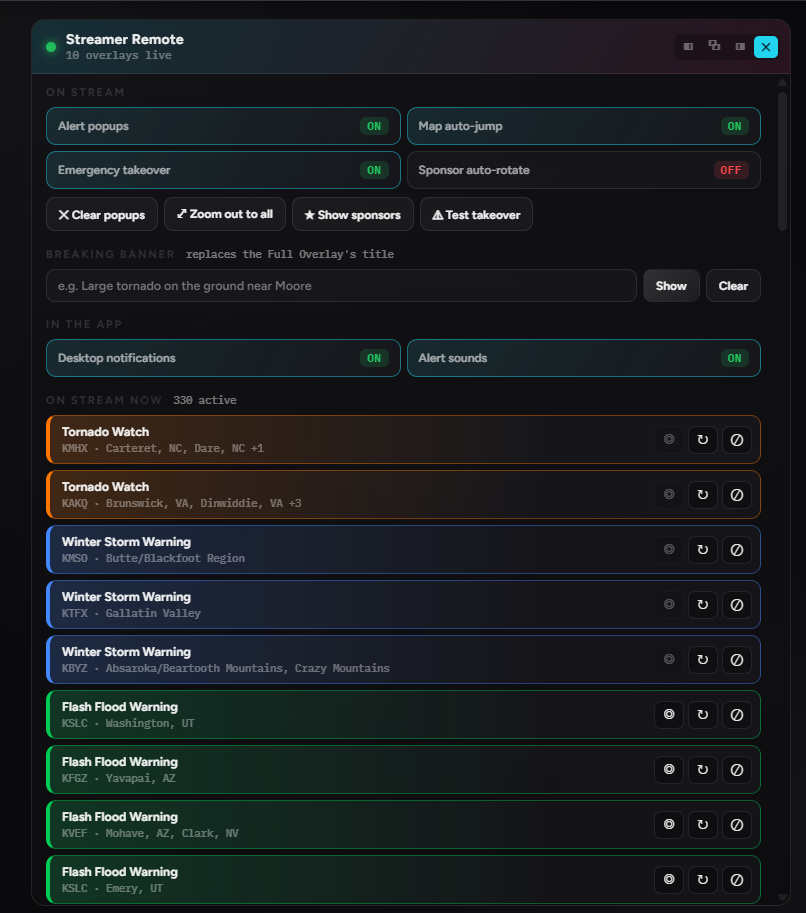Toggle Alert sounds in the app
This screenshot has height=913, width=806.
click(x=584, y=358)
